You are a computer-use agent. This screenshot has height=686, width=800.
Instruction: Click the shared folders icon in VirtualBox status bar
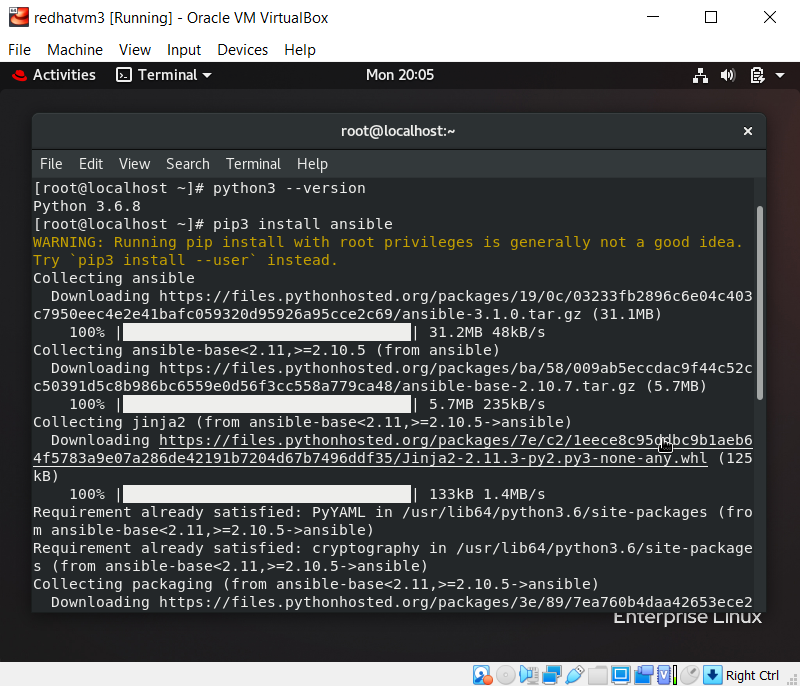pyautogui.click(x=597, y=675)
